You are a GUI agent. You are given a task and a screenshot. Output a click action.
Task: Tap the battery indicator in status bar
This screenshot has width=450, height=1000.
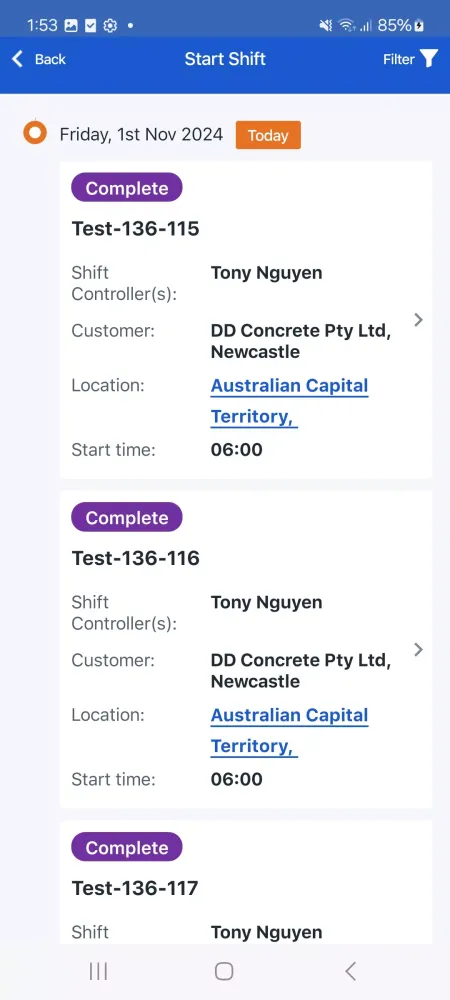pos(419,26)
